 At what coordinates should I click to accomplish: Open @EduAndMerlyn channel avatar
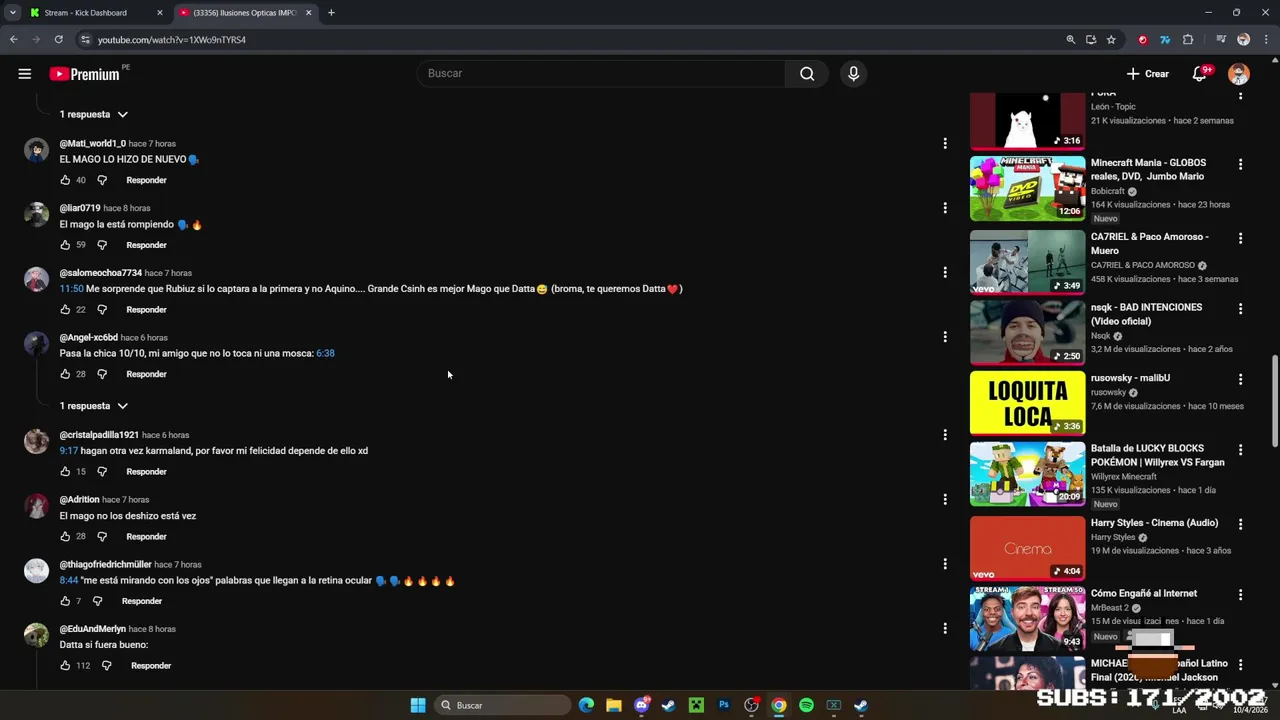click(x=36, y=636)
